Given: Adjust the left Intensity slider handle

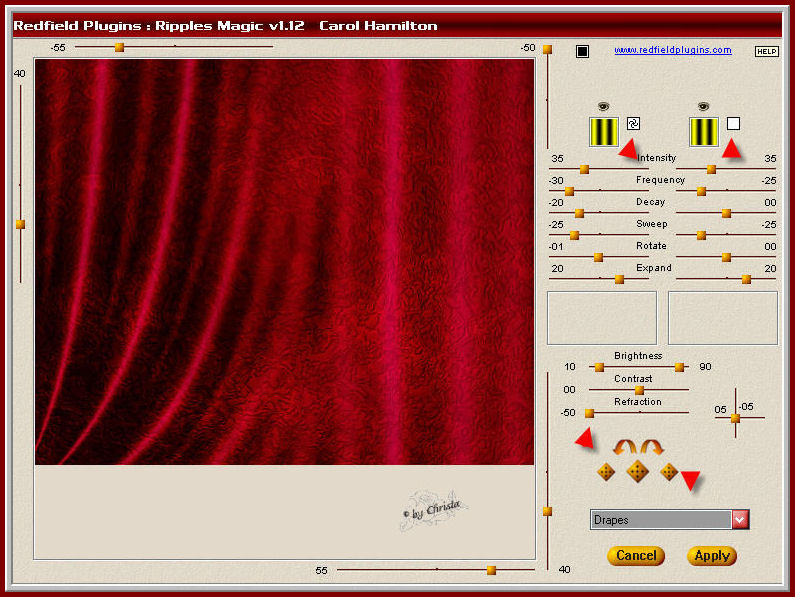Looking at the screenshot, I should click(584, 169).
